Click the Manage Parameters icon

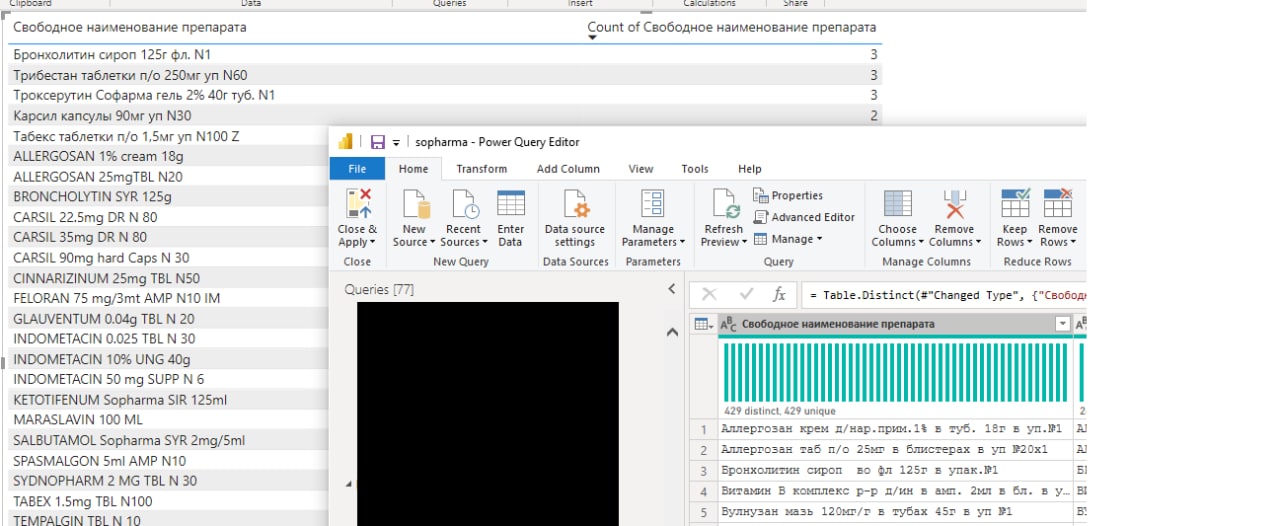pyautogui.click(x=653, y=202)
